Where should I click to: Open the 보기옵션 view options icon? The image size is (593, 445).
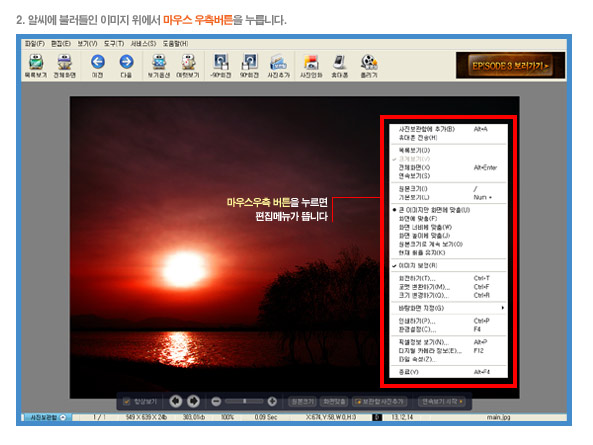tap(159, 66)
